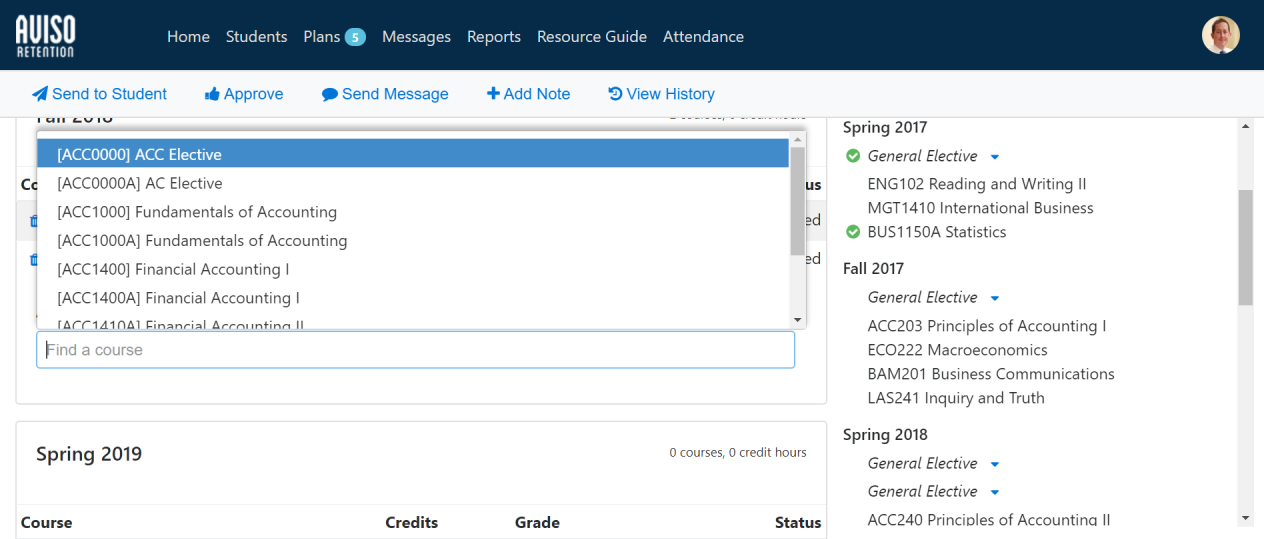This screenshot has height=539, width=1264.
Task: Click the course list scrollbar thumb
Action: click(x=797, y=201)
